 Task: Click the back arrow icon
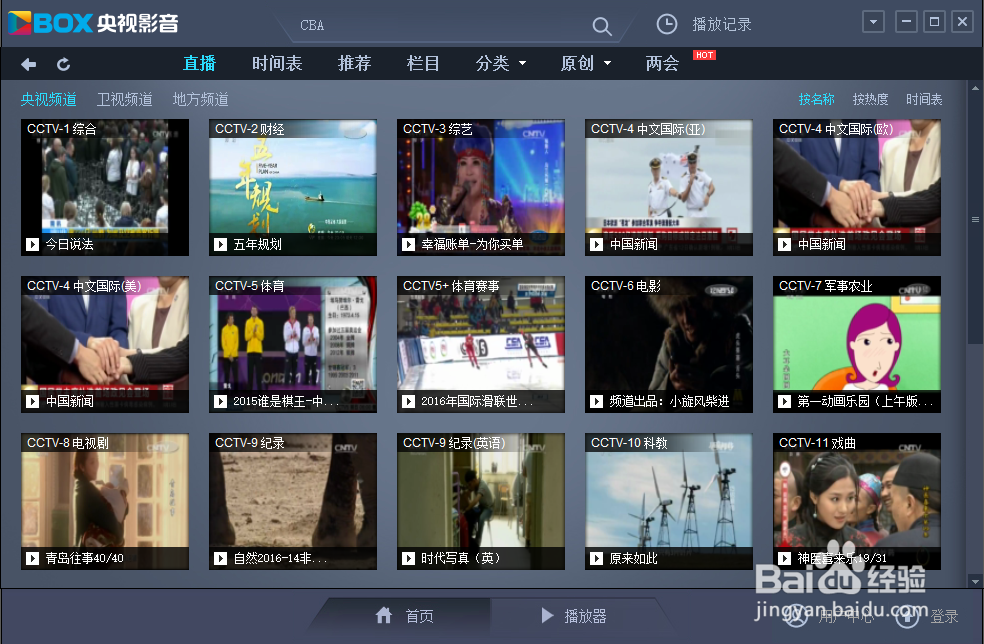(28, 64)
